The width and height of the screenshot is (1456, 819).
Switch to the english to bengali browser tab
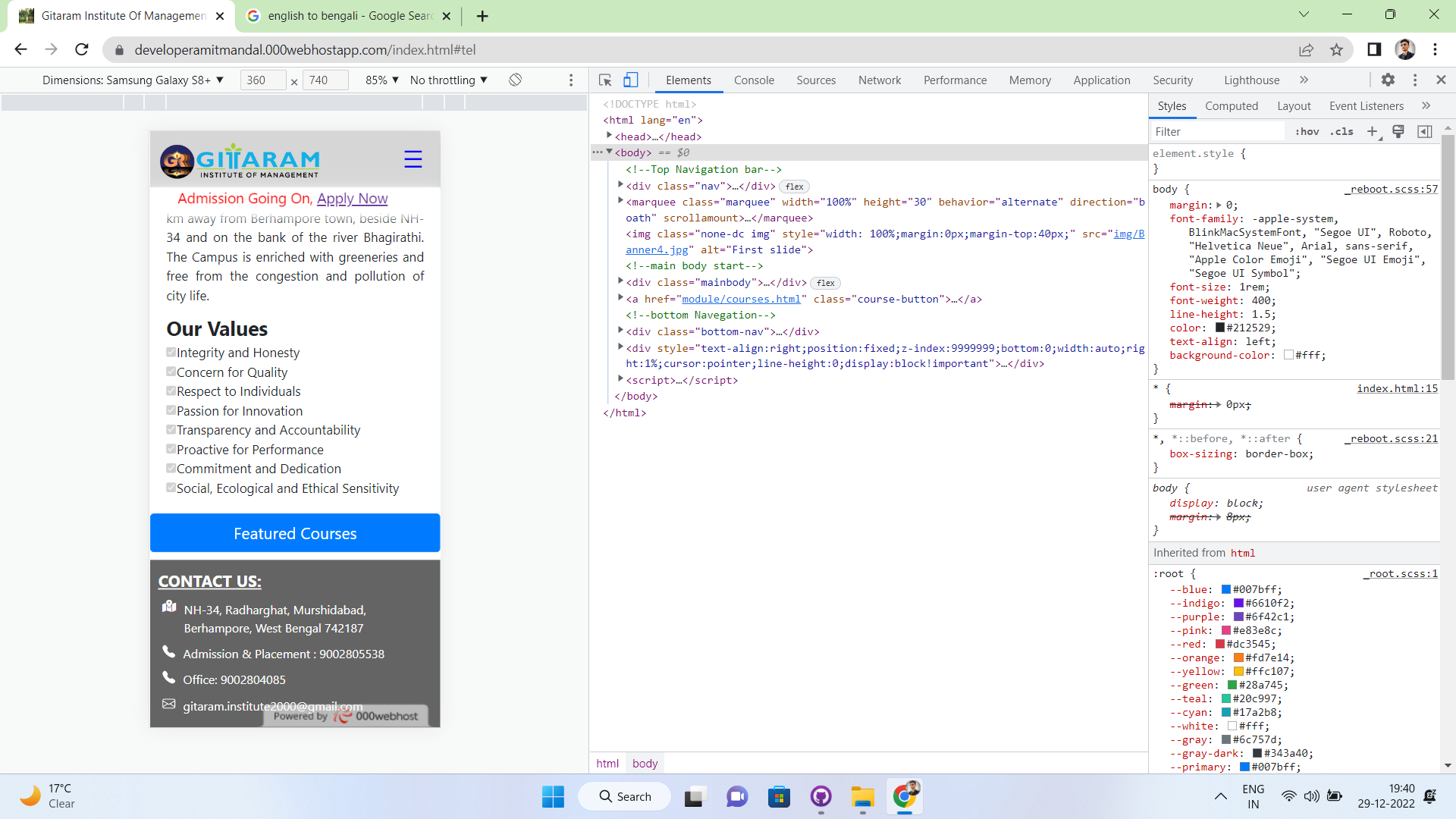[350, 16]
